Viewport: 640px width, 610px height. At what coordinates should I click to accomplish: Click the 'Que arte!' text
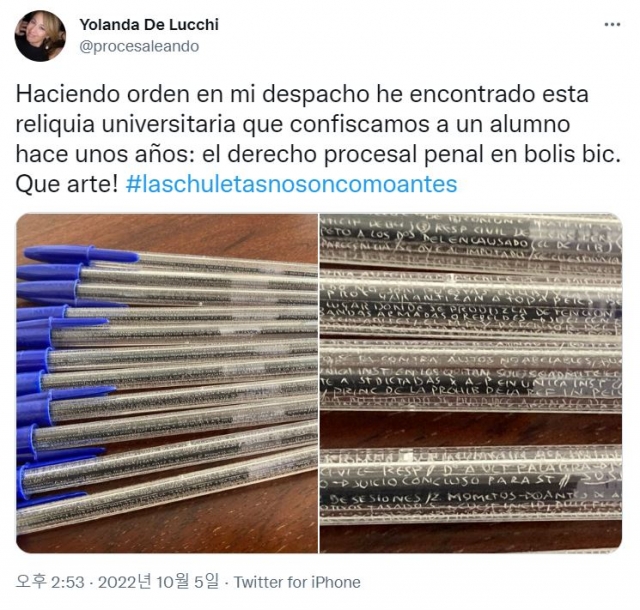67,185
